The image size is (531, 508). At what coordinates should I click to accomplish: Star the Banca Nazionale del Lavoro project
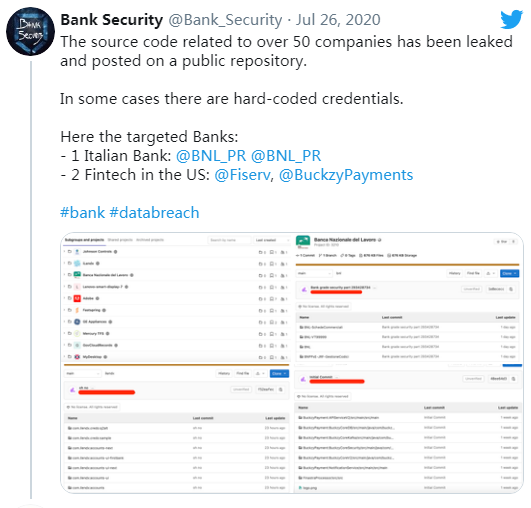[x=503, y=241]
